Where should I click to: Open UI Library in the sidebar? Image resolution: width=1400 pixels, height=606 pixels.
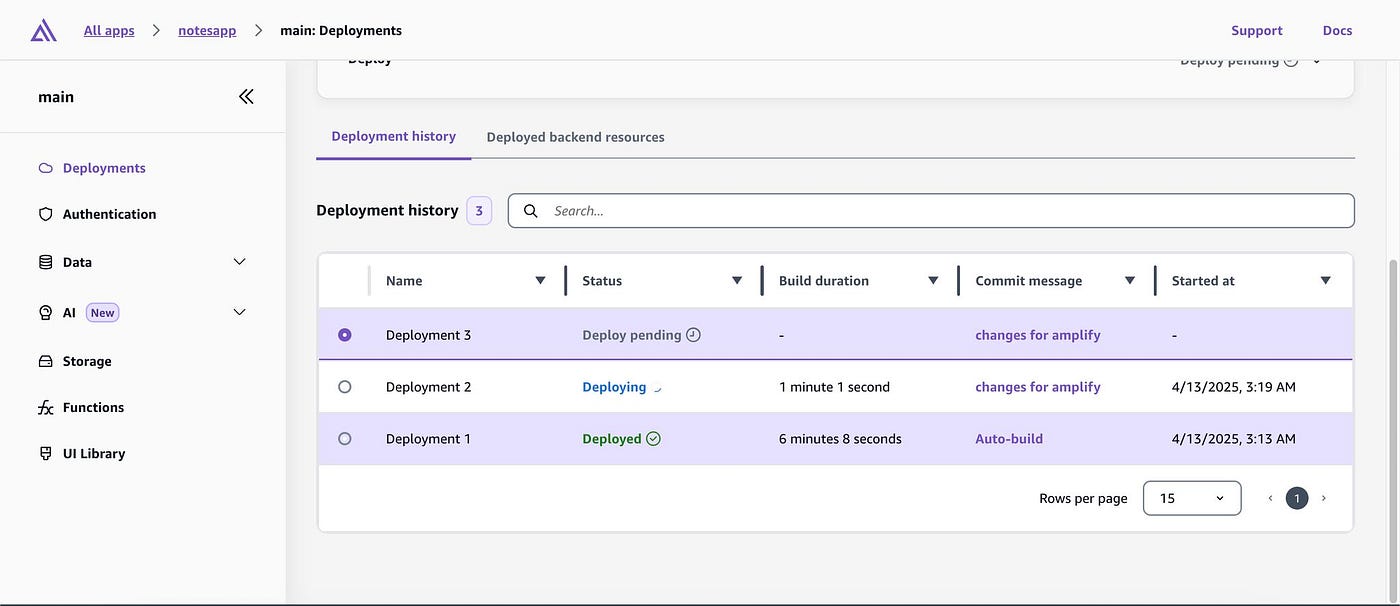tap(94, 453)
